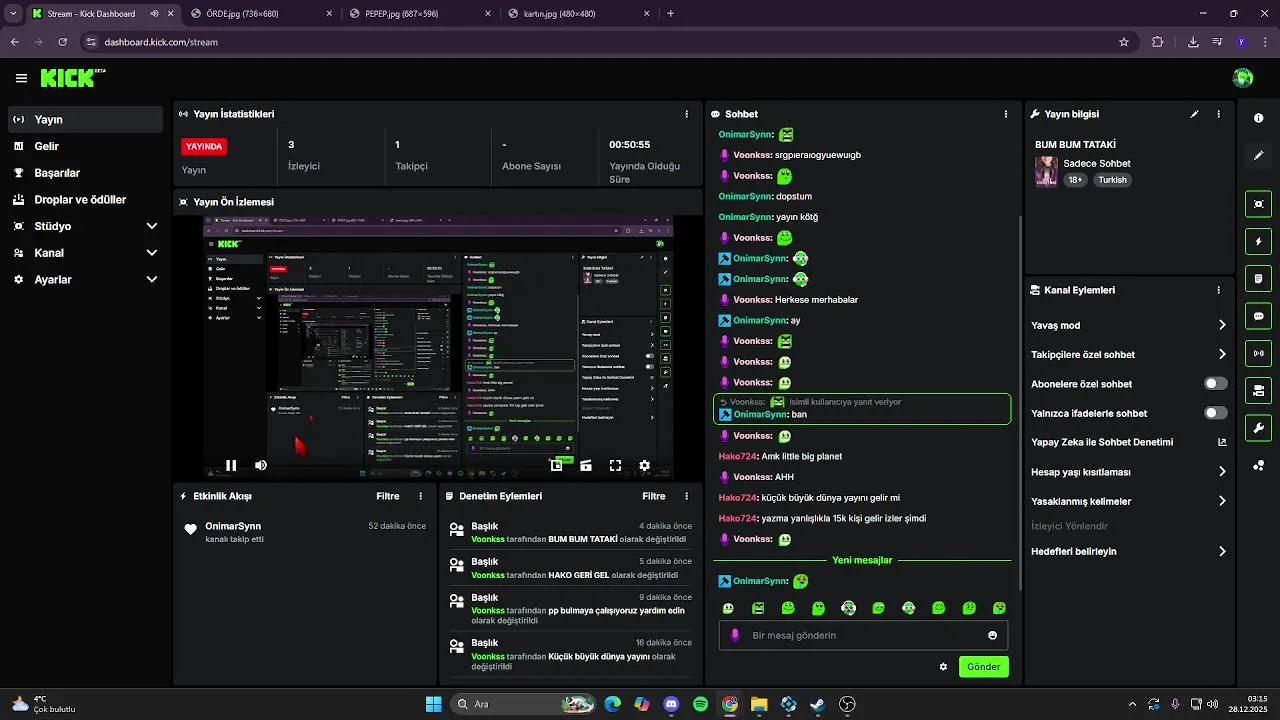Click Filtre in Denetim Eylemleri
This screenshot has height=720, width=1280.
pos(654,496)
